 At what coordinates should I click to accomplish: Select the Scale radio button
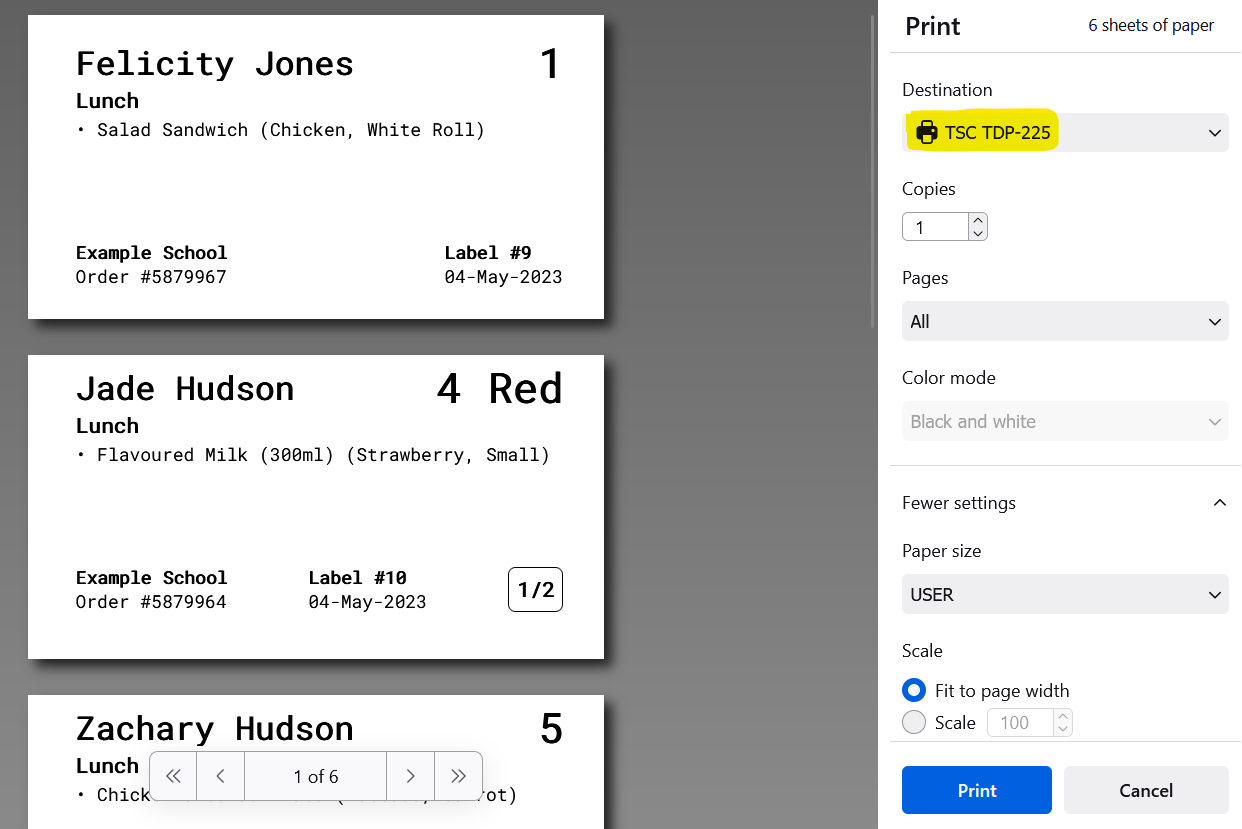pyautogui.click(x=914, y=722)
